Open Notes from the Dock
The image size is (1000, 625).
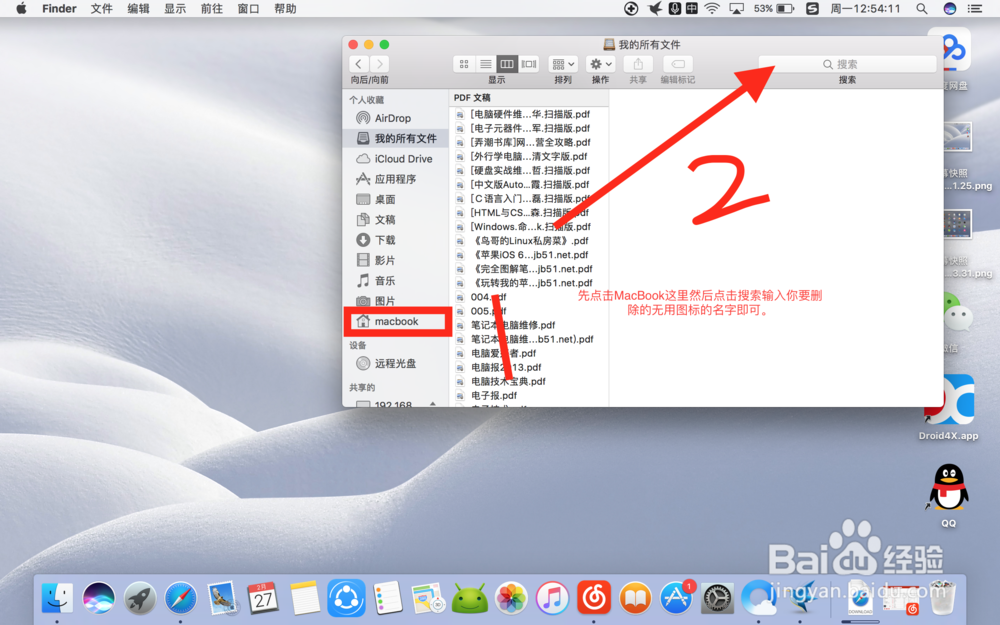pos(304,598)
